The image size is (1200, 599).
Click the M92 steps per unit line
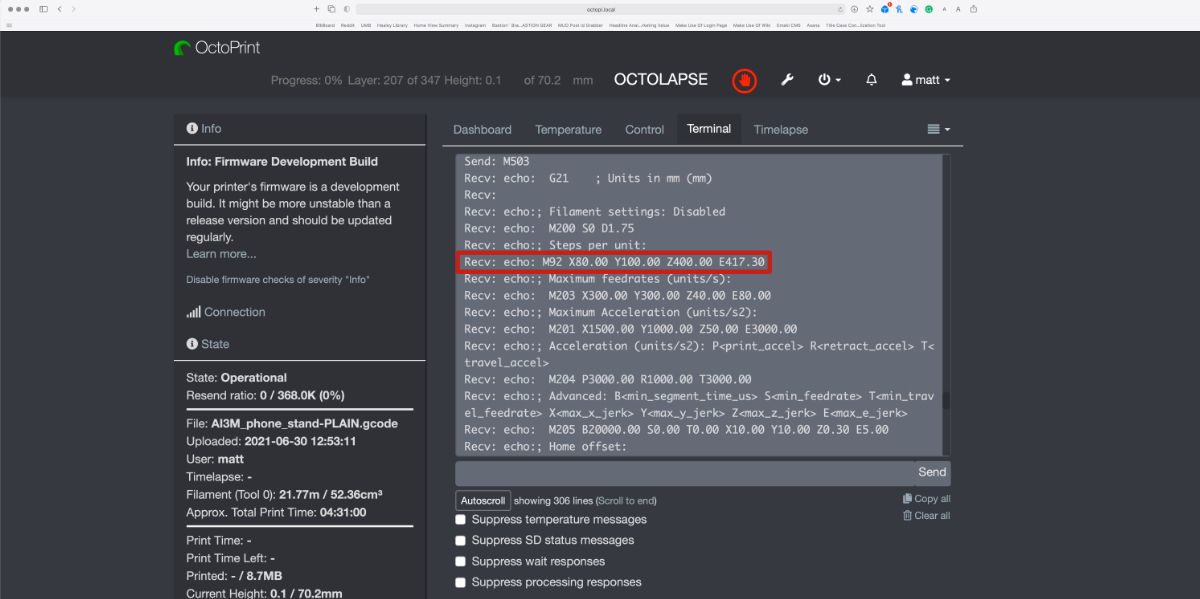(614, 262)
